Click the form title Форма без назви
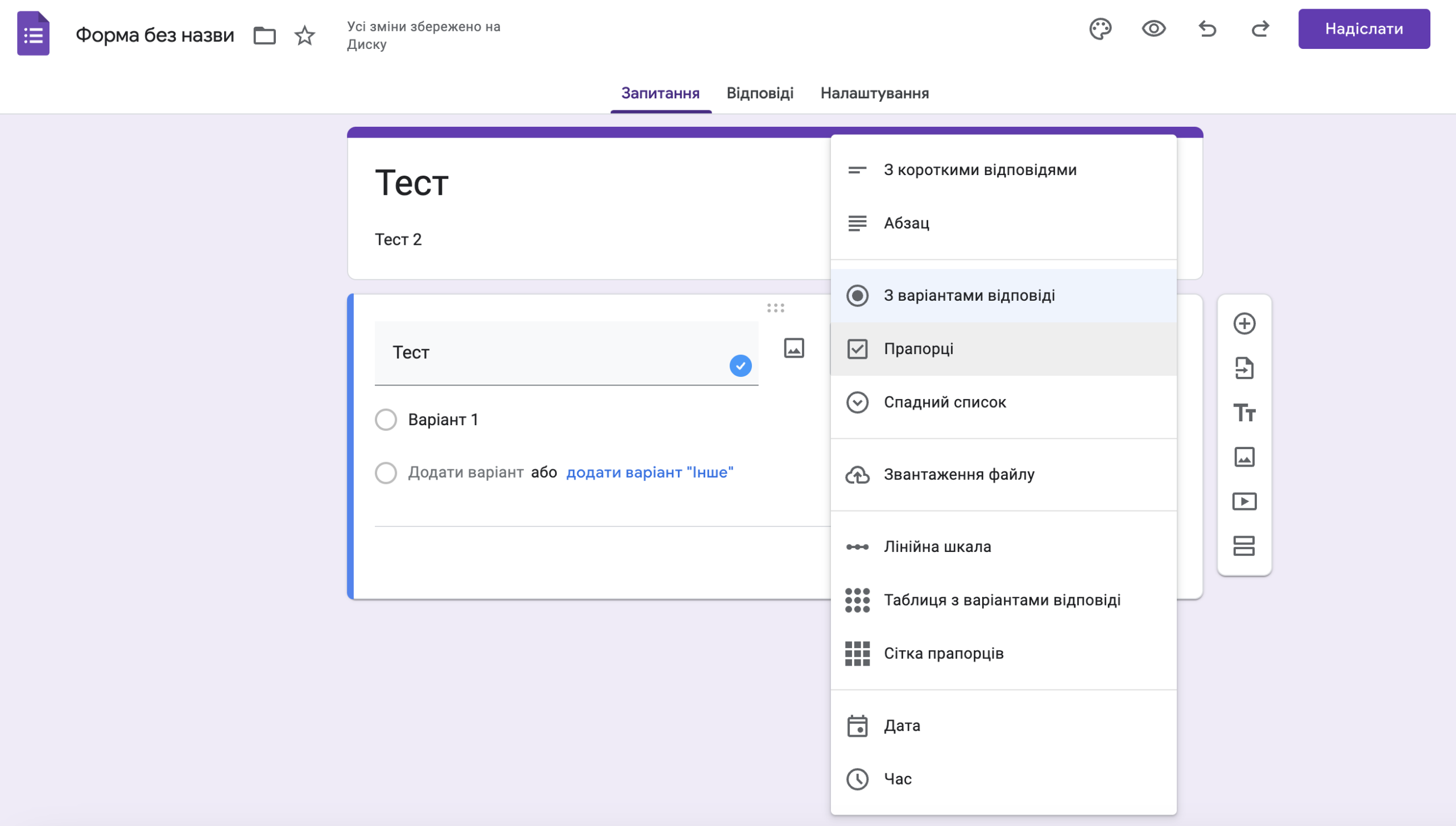This screenshot has height=826, width=1456. pyautogui.click(x=155, y=35)
